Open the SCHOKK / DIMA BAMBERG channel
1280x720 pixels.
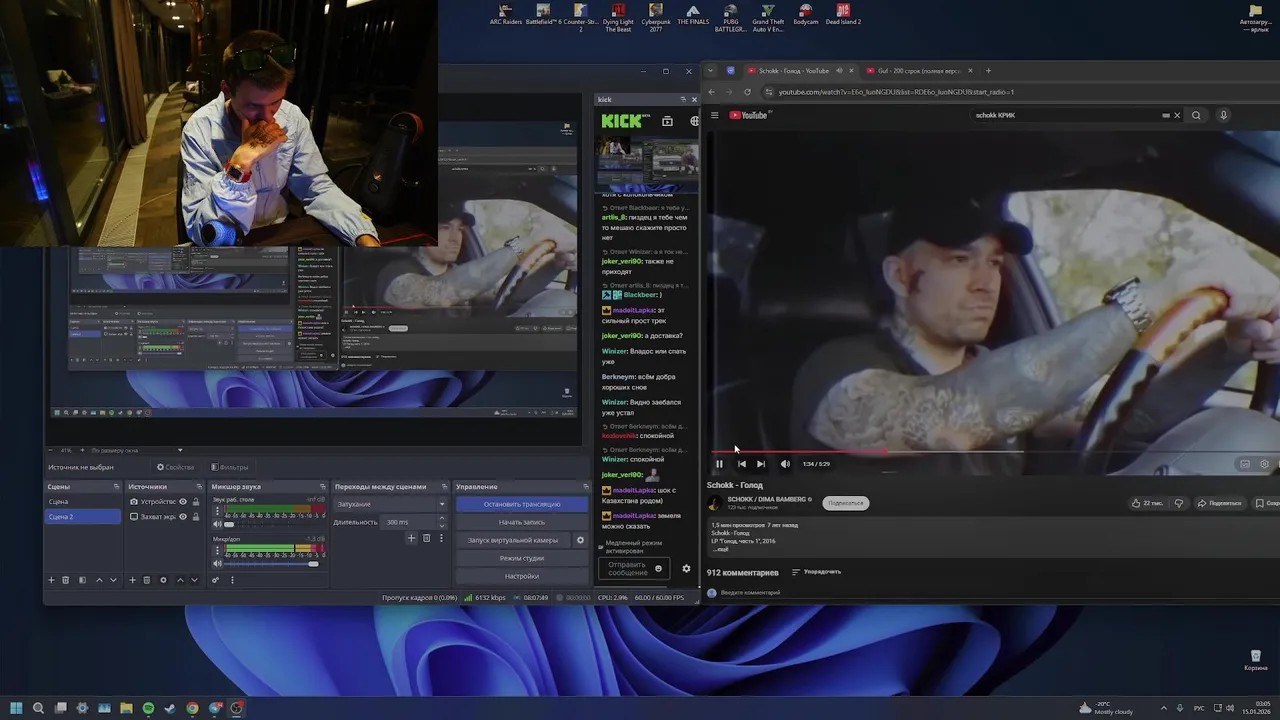pyautogui.click(x=768, y=499)
